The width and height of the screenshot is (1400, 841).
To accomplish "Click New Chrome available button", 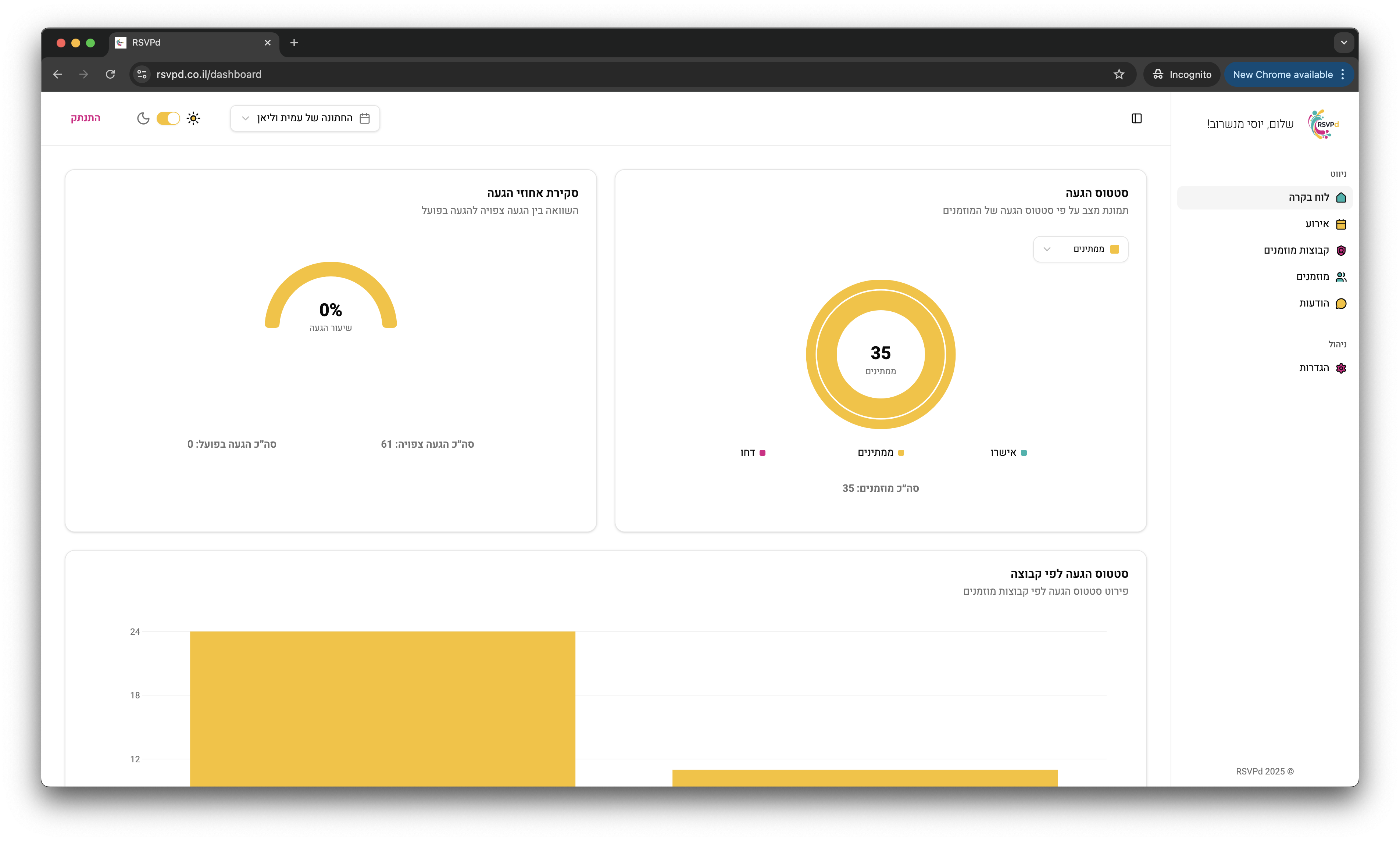I will click(x=1282, y=74).
